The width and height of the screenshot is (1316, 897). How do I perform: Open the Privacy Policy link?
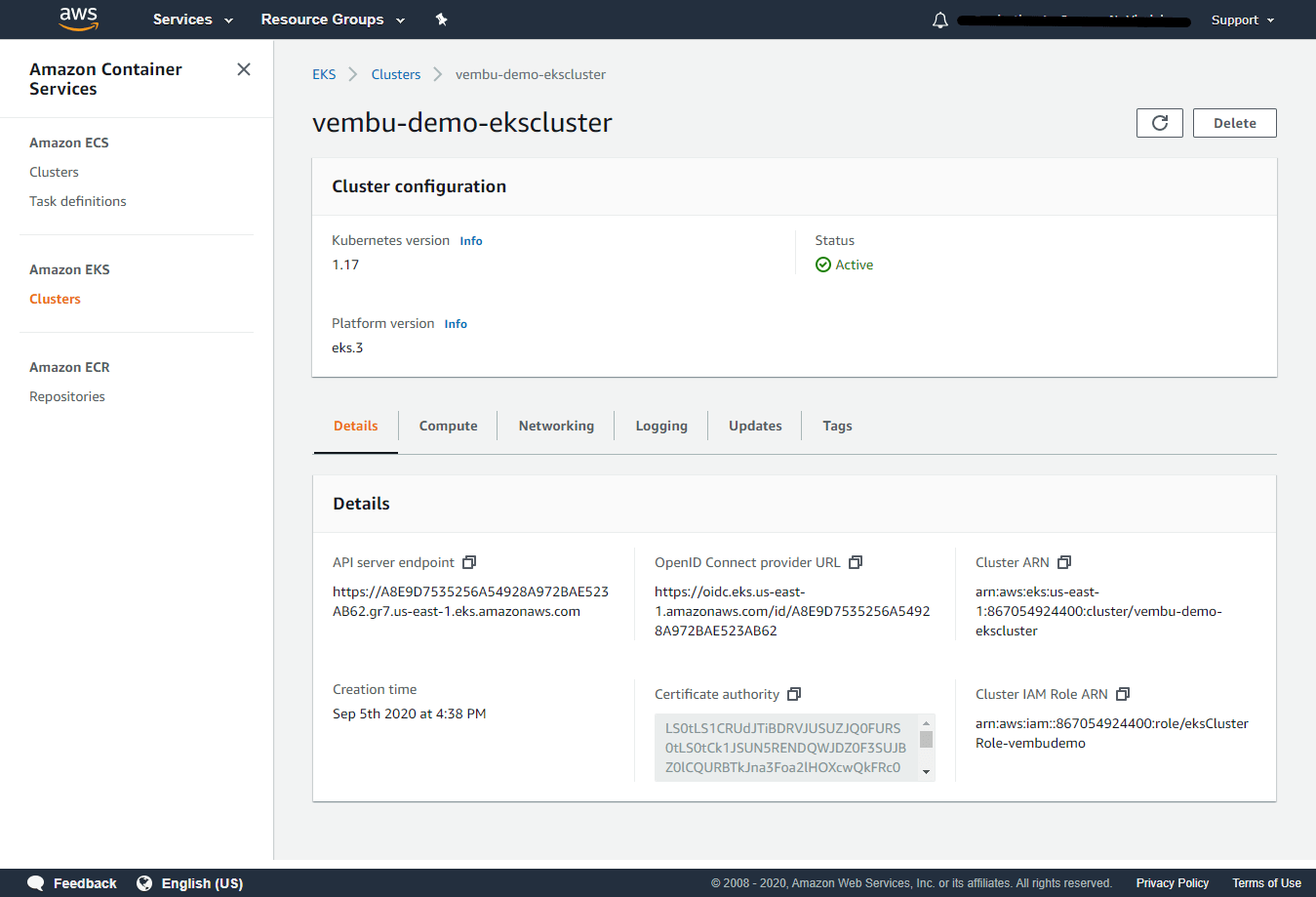1173,883
